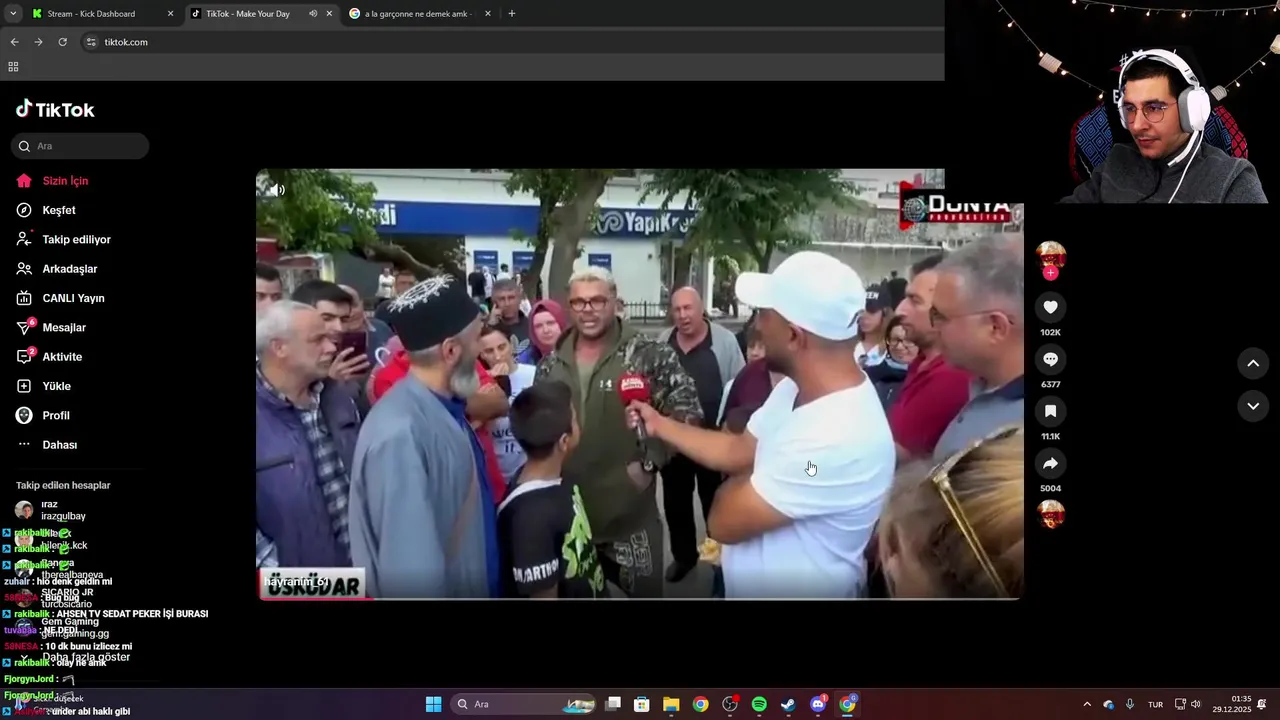This screenshot has width=1280, height=720.
Task: Open Spotify from the taskbar
Action: 759,704
